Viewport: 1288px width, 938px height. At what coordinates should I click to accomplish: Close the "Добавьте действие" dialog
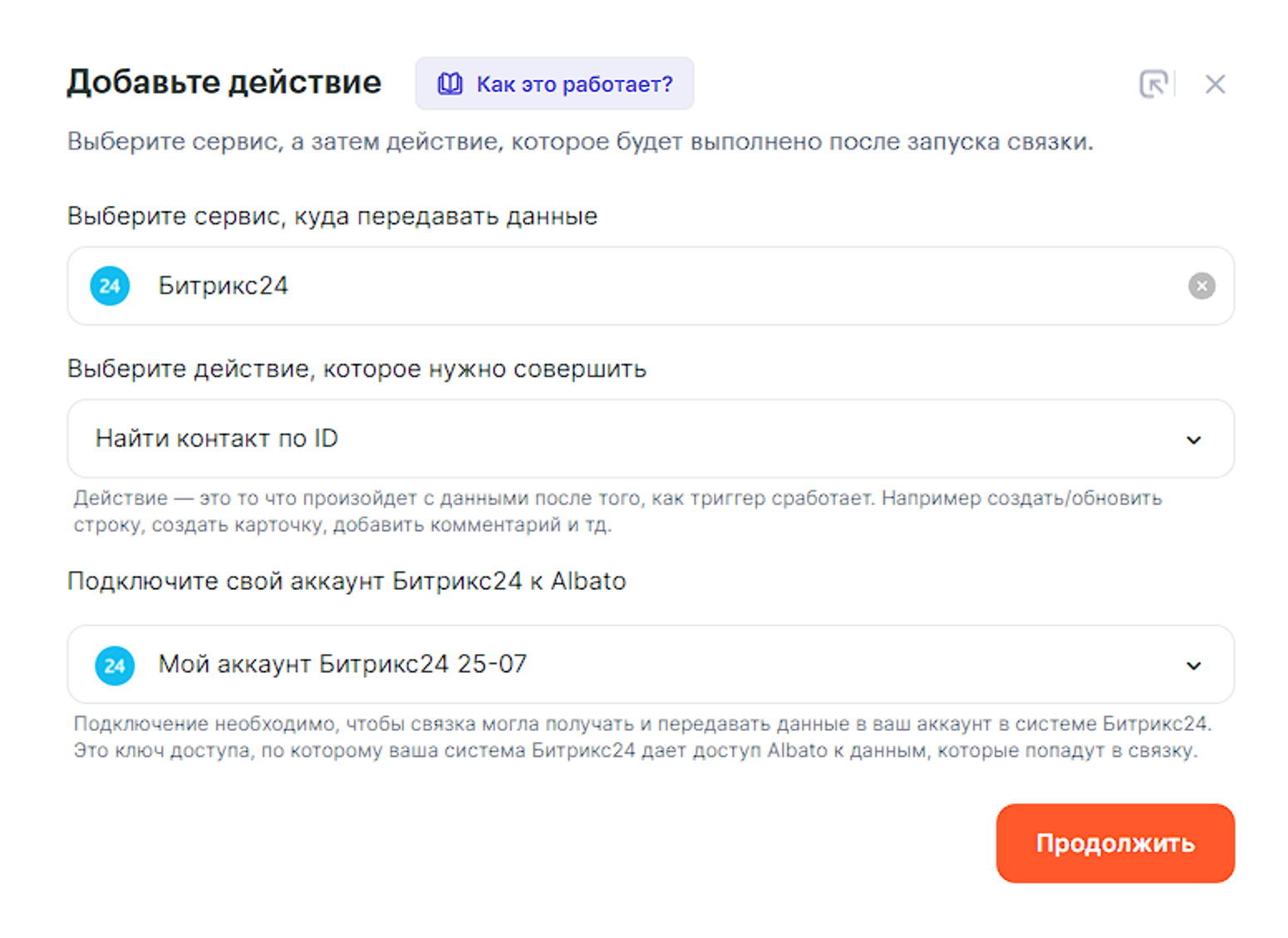coord(1215,84)
